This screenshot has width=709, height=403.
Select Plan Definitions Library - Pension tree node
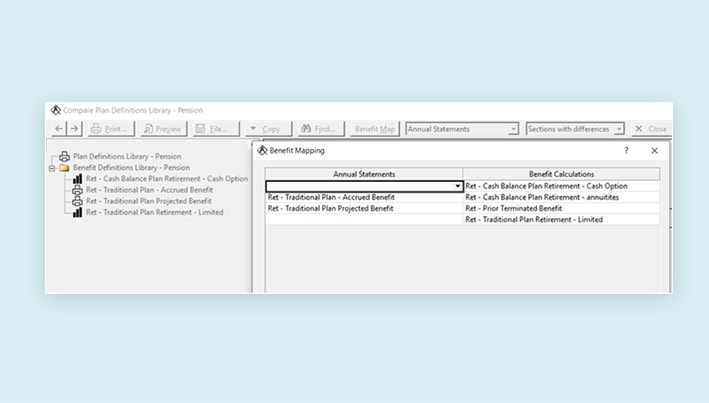(x=127, y=156)
